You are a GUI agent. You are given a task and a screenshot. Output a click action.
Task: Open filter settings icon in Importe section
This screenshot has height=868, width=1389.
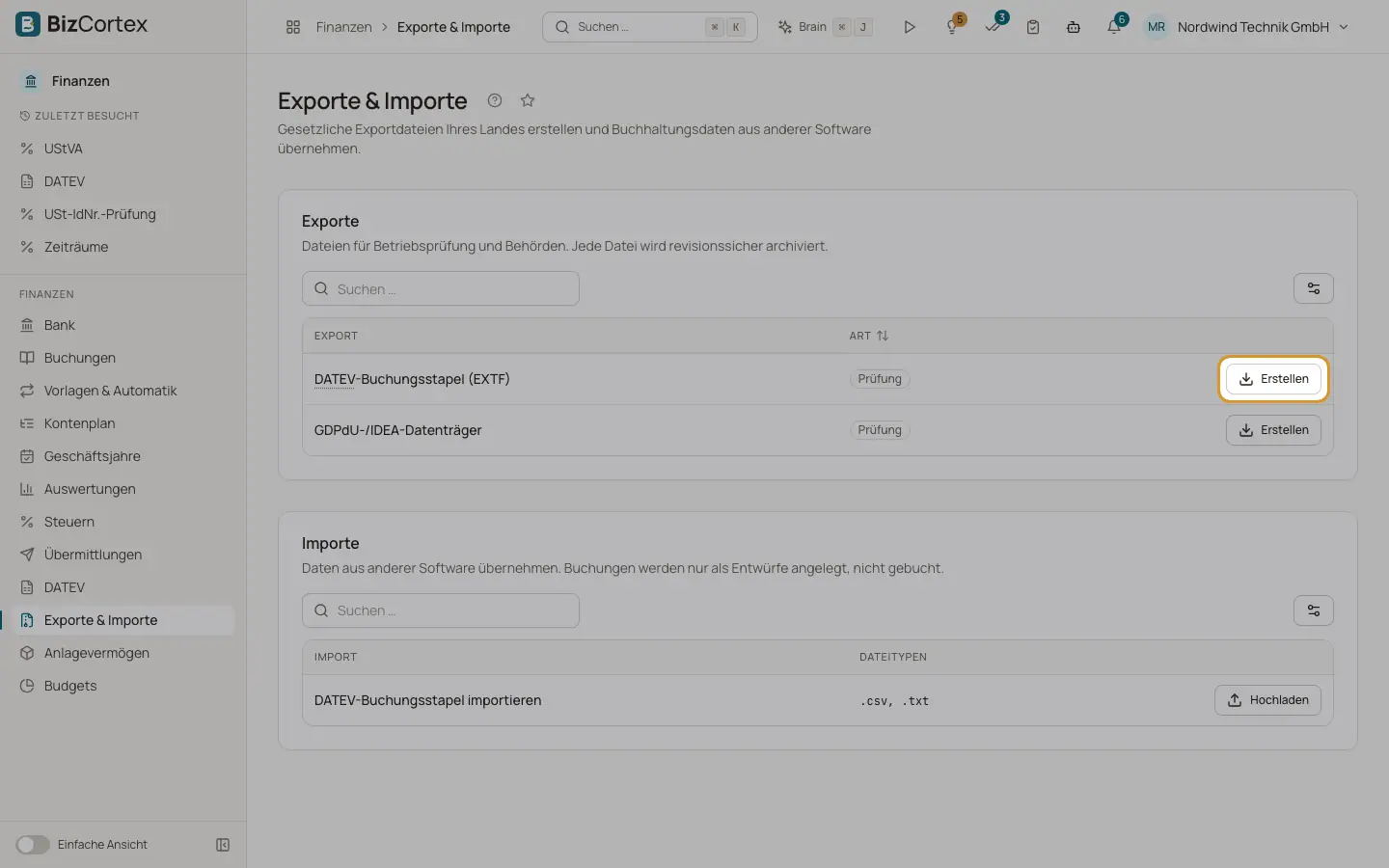pyautogui.click(x=1314, y=610)
